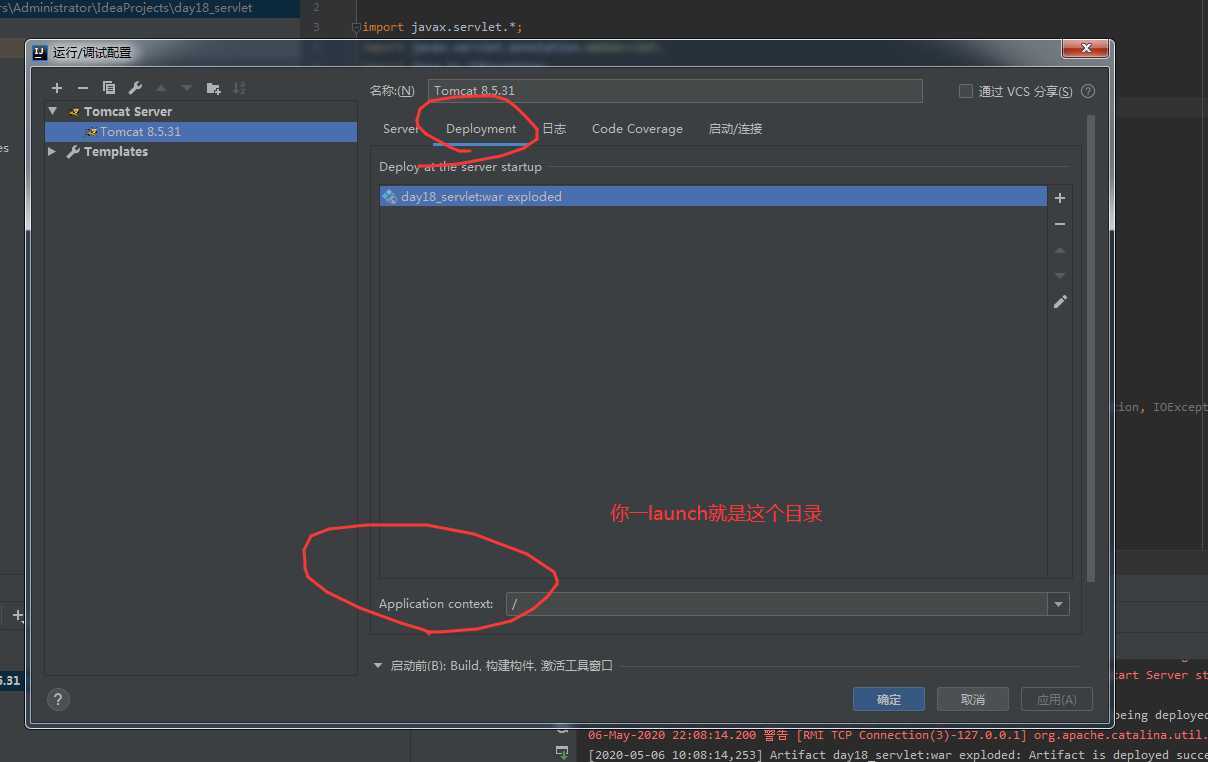The image size is (1208, 762).
Task: Open help question mark at dialog bottom
Action: pos(57,699)
